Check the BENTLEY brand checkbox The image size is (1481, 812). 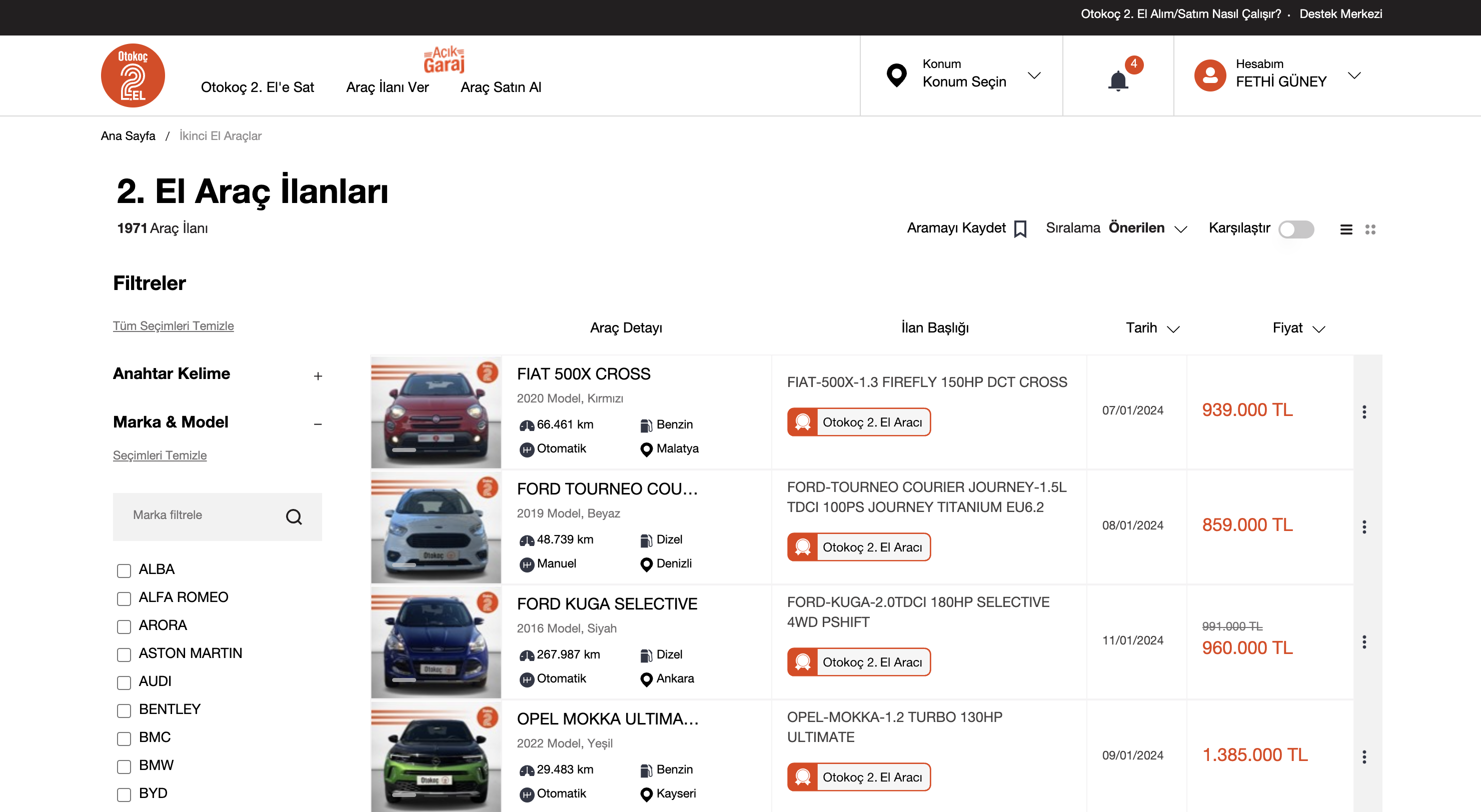[124, 710]
